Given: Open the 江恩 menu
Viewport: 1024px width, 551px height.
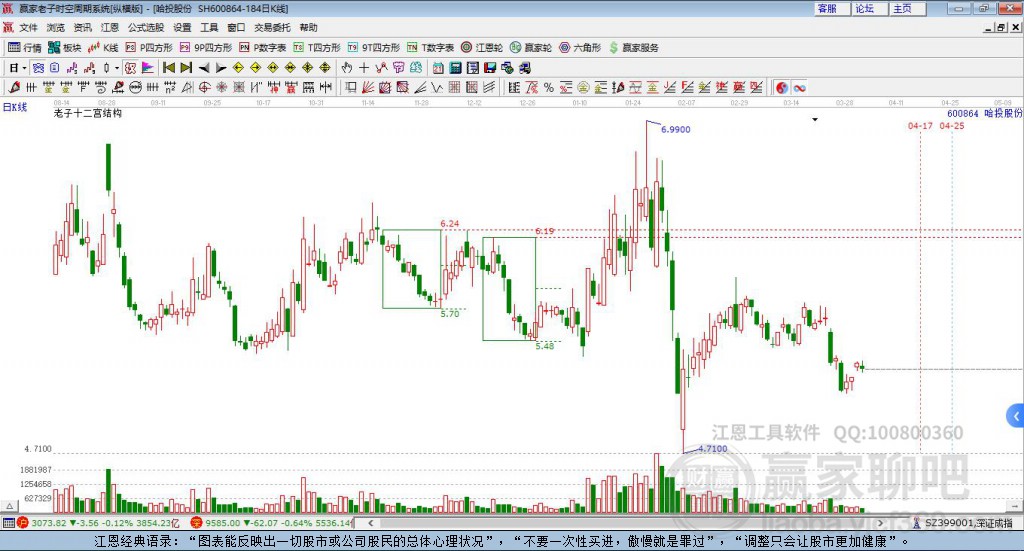Looking at the screenshot, I should pyautogui.click(x=110, y=27).
